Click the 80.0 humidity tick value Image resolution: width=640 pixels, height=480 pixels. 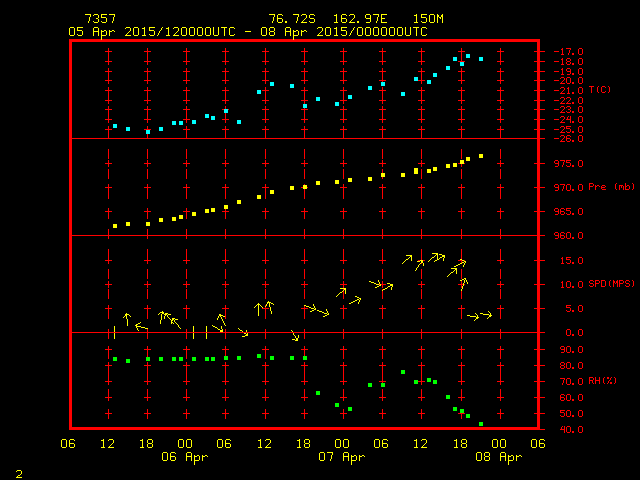click(x=571, y=366)
